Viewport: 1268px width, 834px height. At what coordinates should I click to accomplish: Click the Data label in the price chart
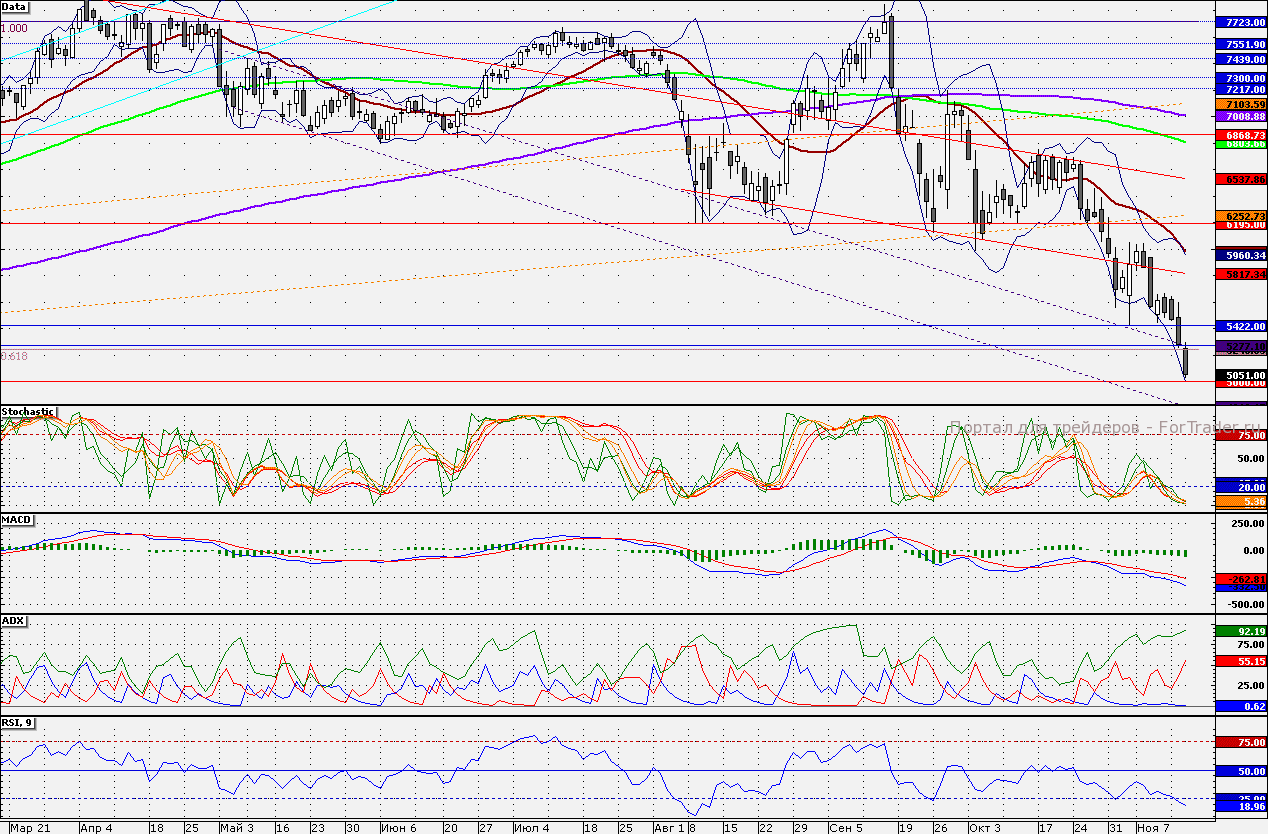coord(15,6)
